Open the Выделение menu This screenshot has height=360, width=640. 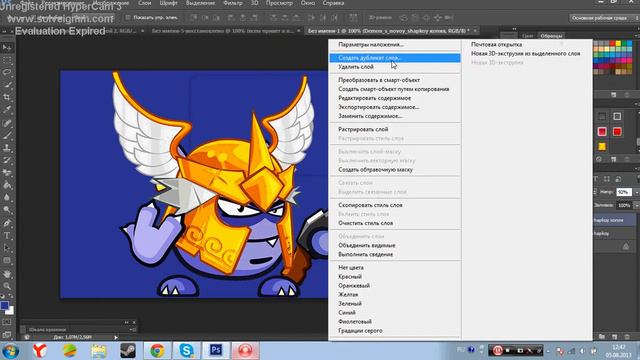200,3
